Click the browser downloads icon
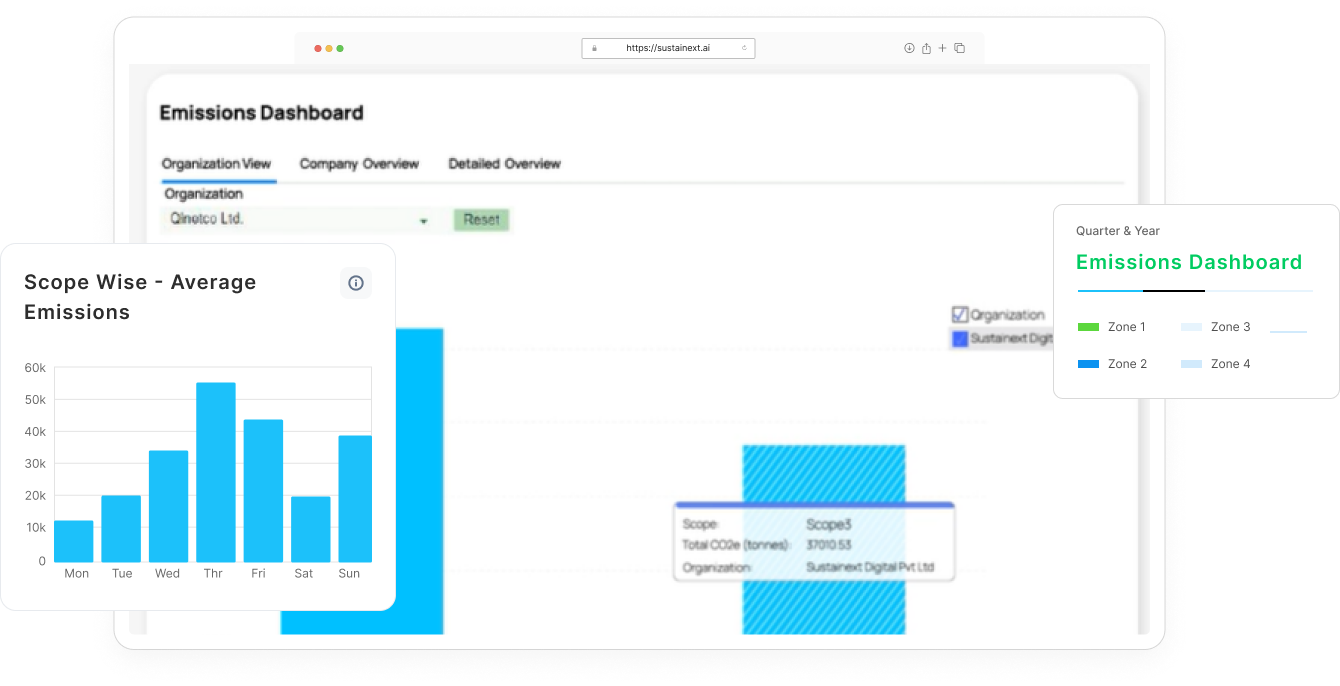1340x686 pixels. click(909, 48)
